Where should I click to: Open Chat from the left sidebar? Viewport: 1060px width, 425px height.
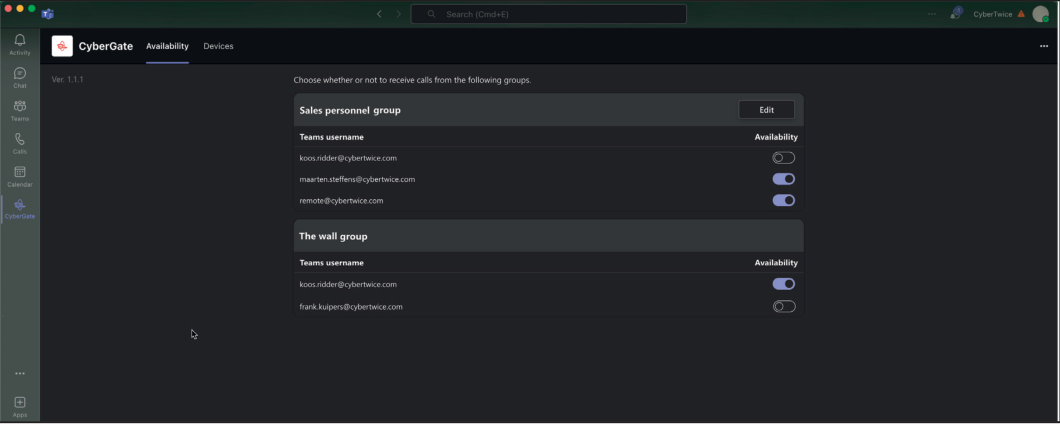pos(20,77)
